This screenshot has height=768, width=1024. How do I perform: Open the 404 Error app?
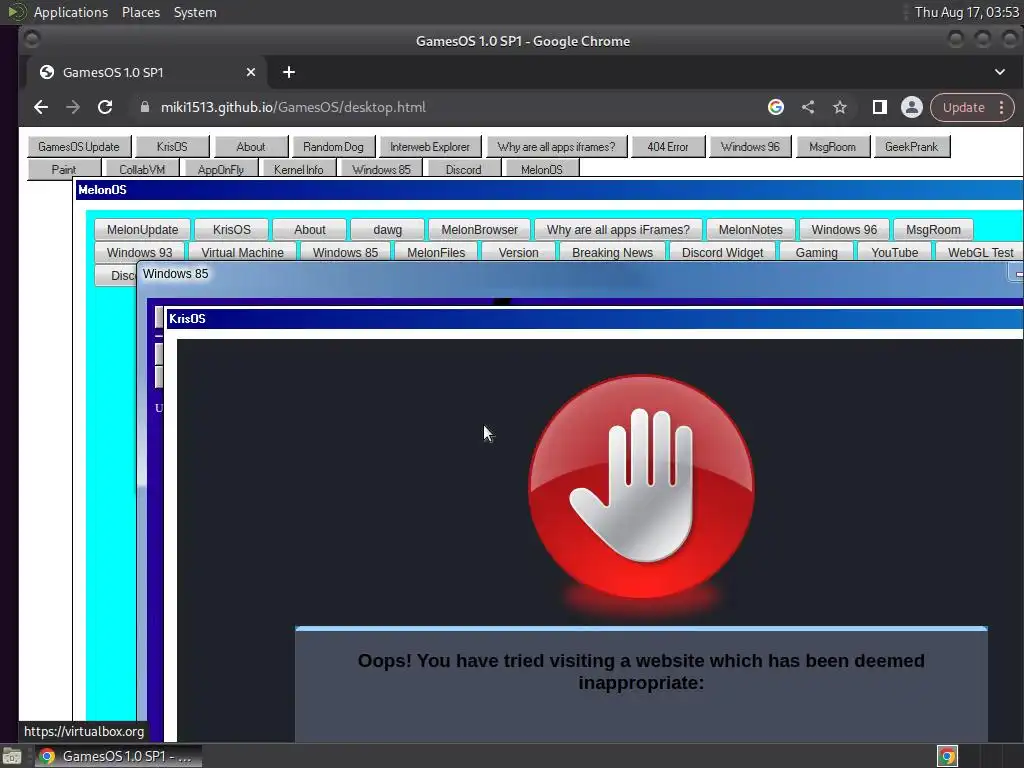668,147
